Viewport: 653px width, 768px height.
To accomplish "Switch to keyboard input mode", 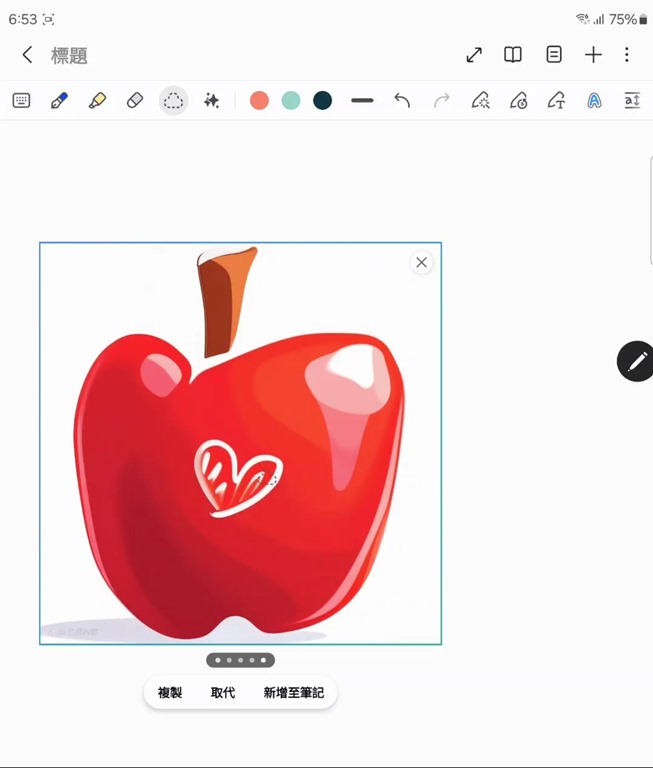I will (21, 100).
